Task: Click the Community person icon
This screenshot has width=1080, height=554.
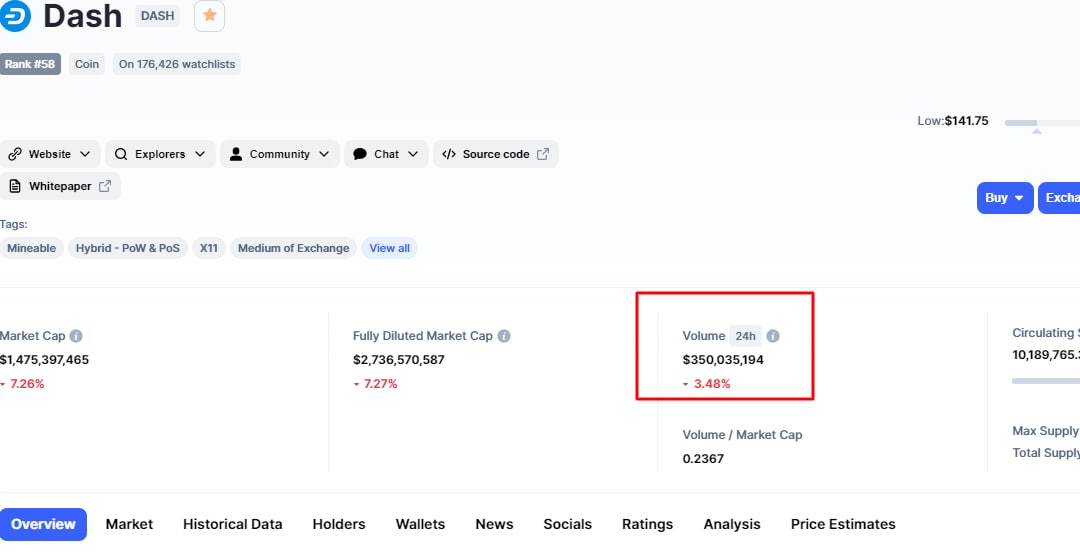Action: [x=236, y=154]
